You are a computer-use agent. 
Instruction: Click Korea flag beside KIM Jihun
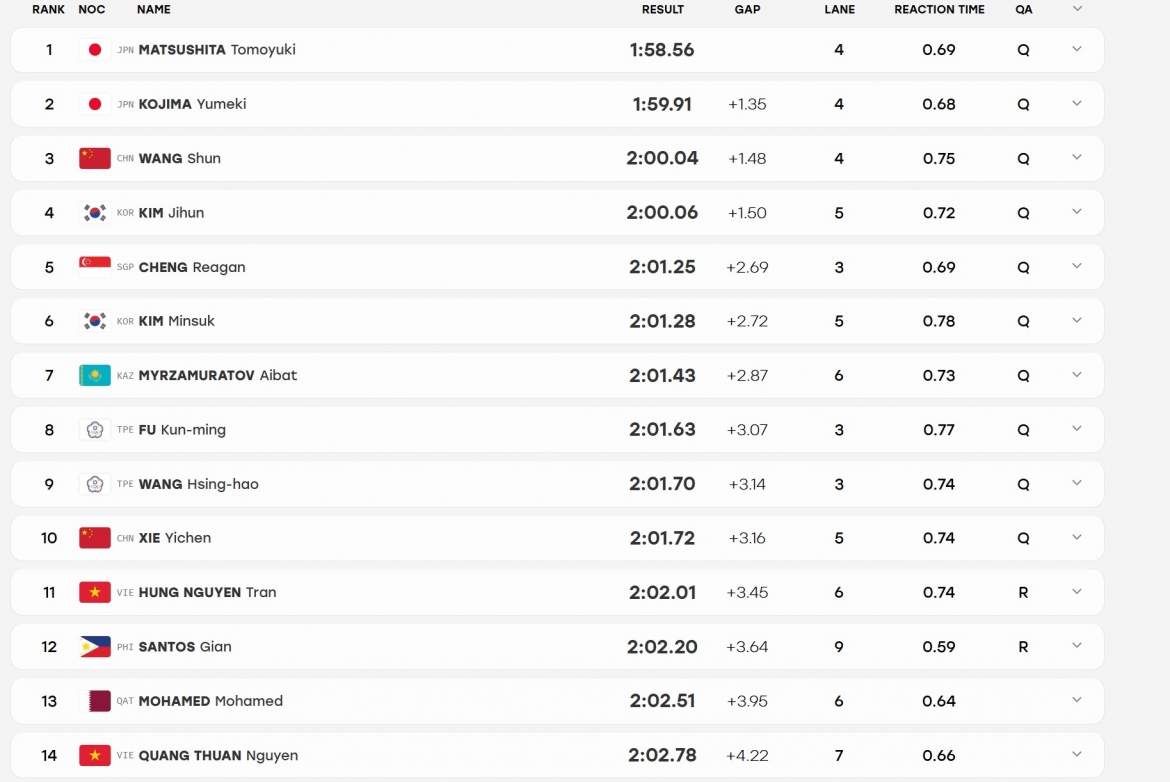point(95,213)
